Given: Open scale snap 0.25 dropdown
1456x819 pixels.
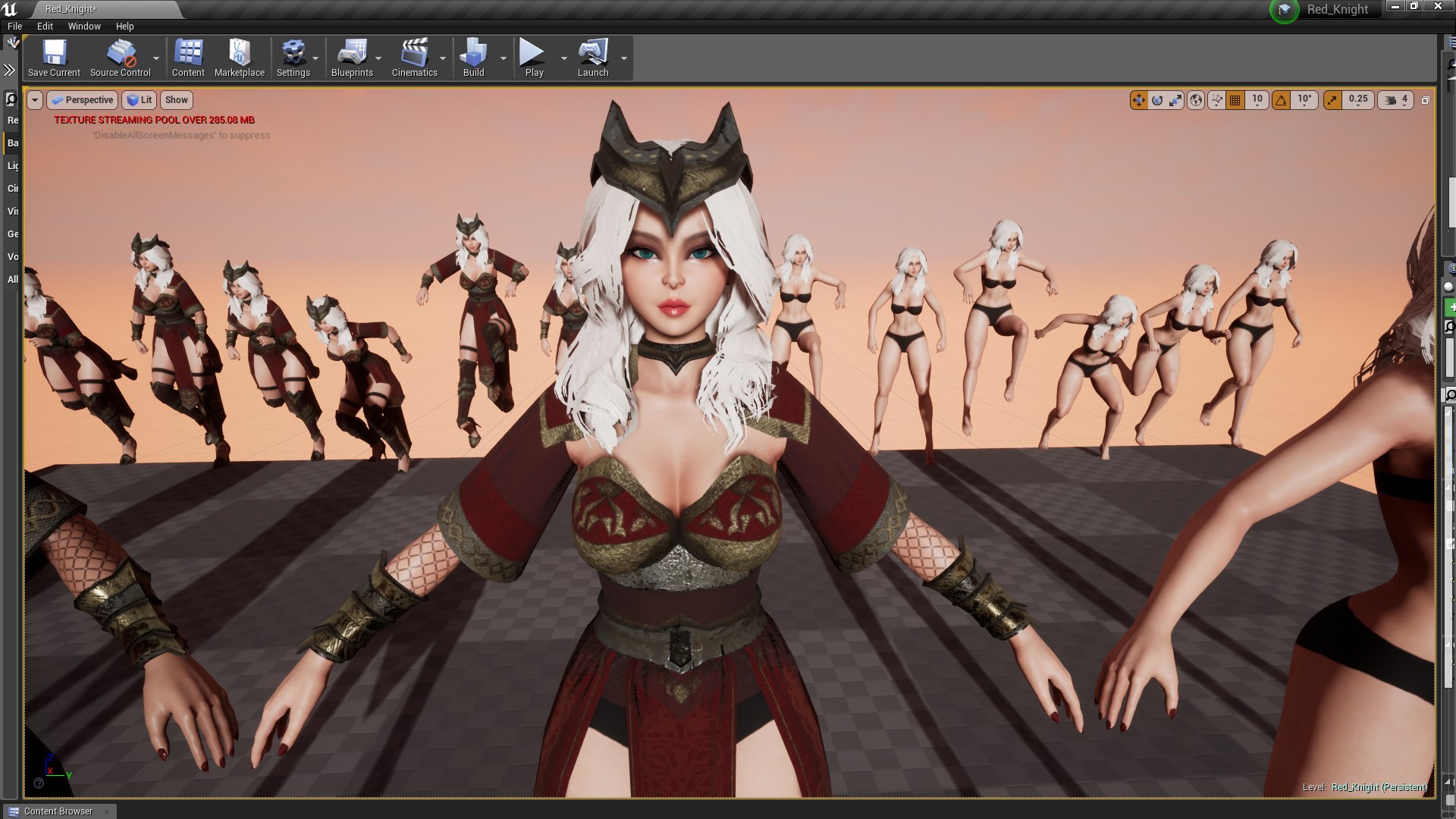Looking at the screenshot, I should click(x=1358, y=100).
